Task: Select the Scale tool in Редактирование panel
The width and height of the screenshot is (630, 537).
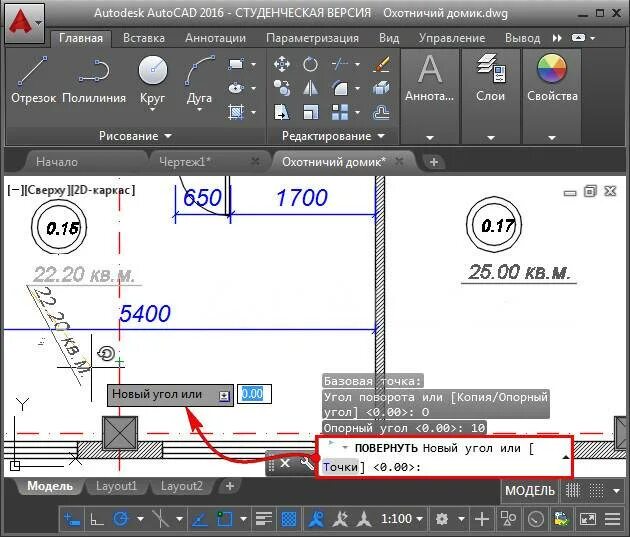Action: [310, 112]
